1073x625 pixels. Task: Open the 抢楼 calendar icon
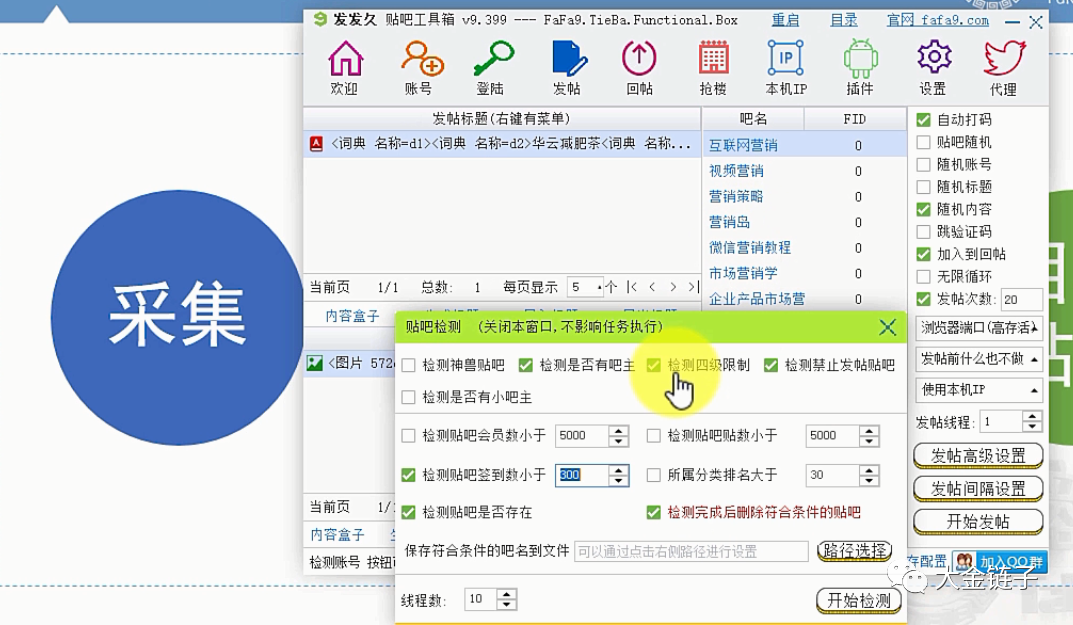[713, 67]
